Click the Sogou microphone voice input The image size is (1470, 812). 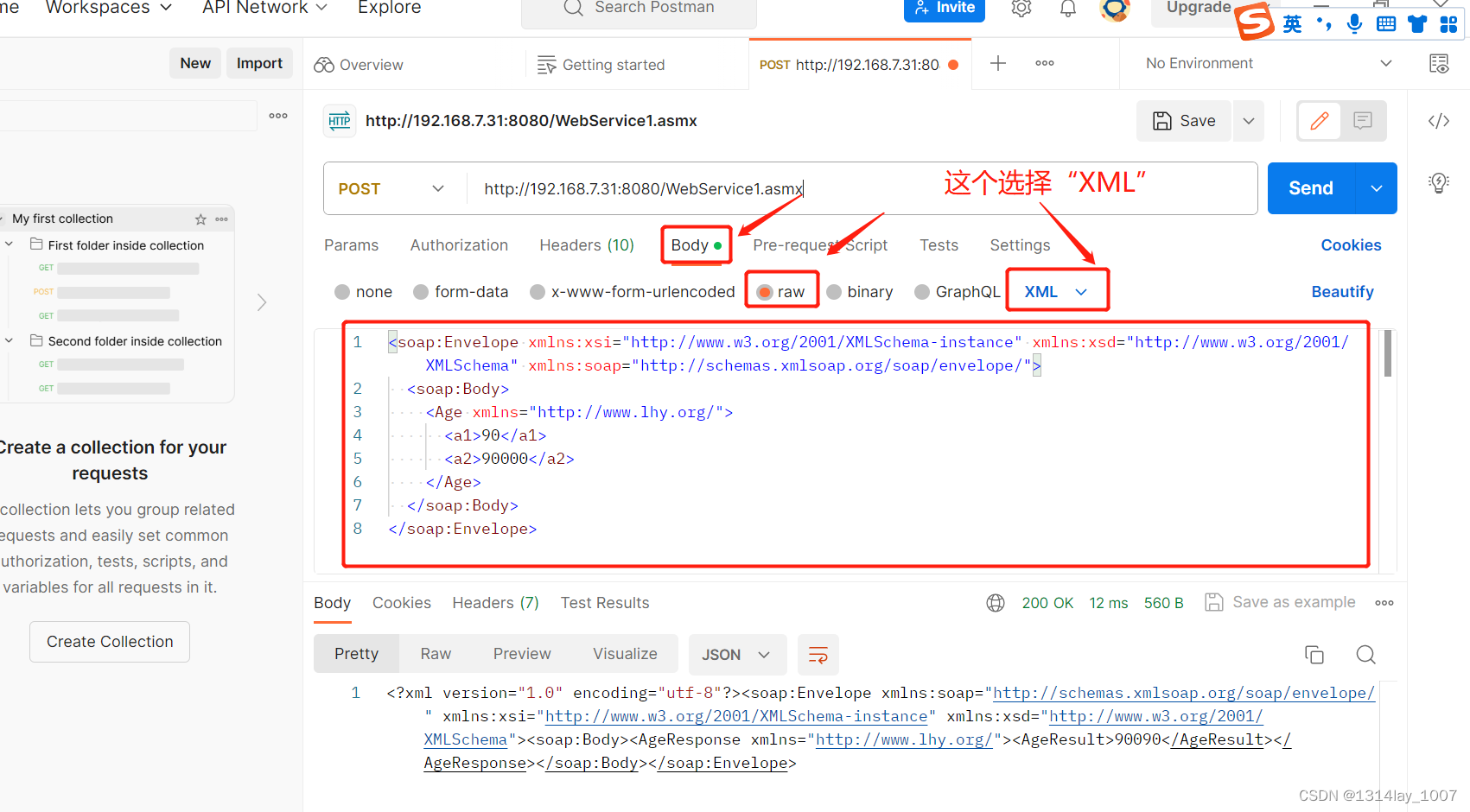point(1355,23)
